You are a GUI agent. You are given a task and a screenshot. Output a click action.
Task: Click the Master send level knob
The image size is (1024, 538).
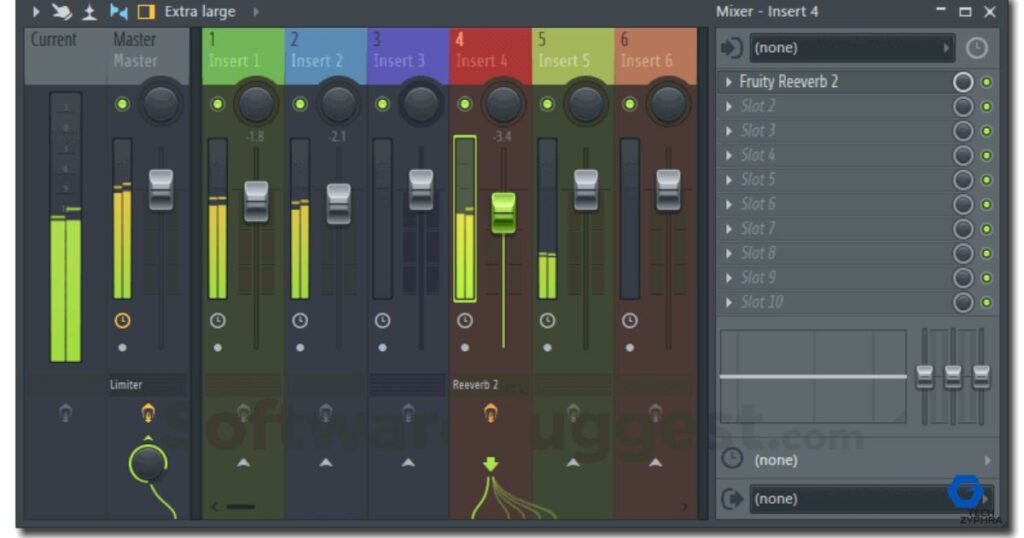148,463
